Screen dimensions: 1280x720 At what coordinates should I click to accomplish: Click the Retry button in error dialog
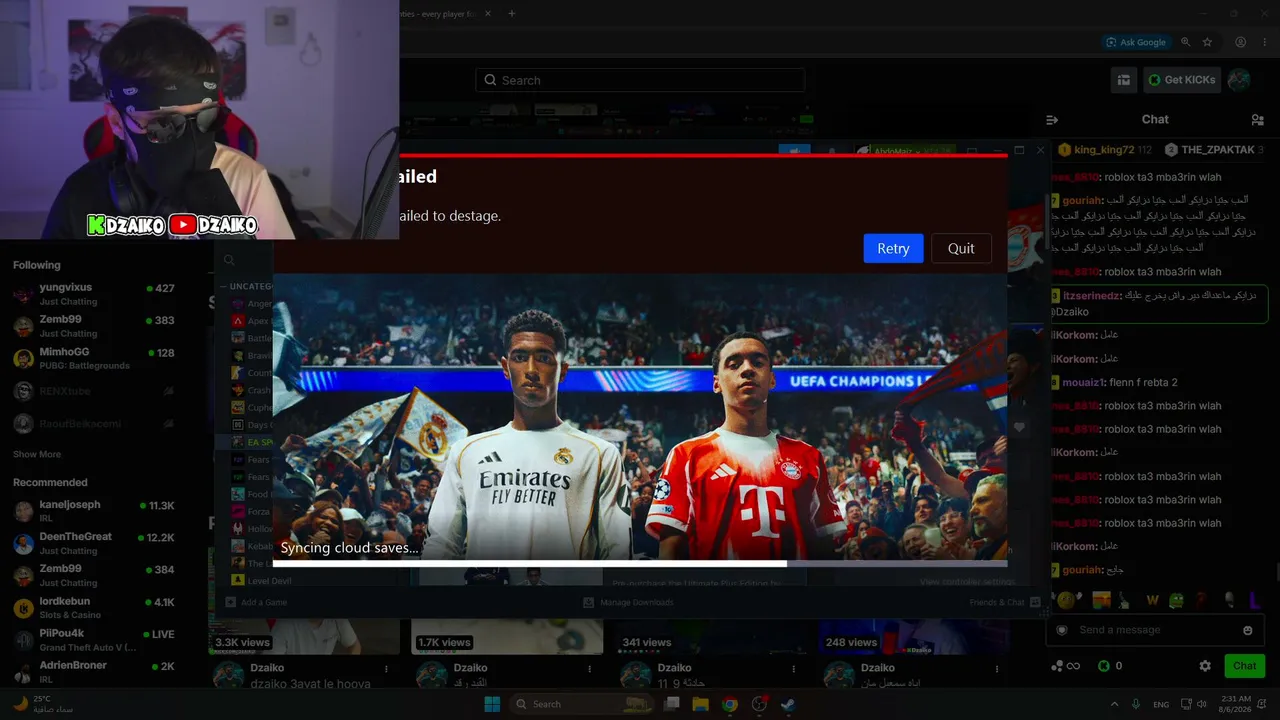893,249
